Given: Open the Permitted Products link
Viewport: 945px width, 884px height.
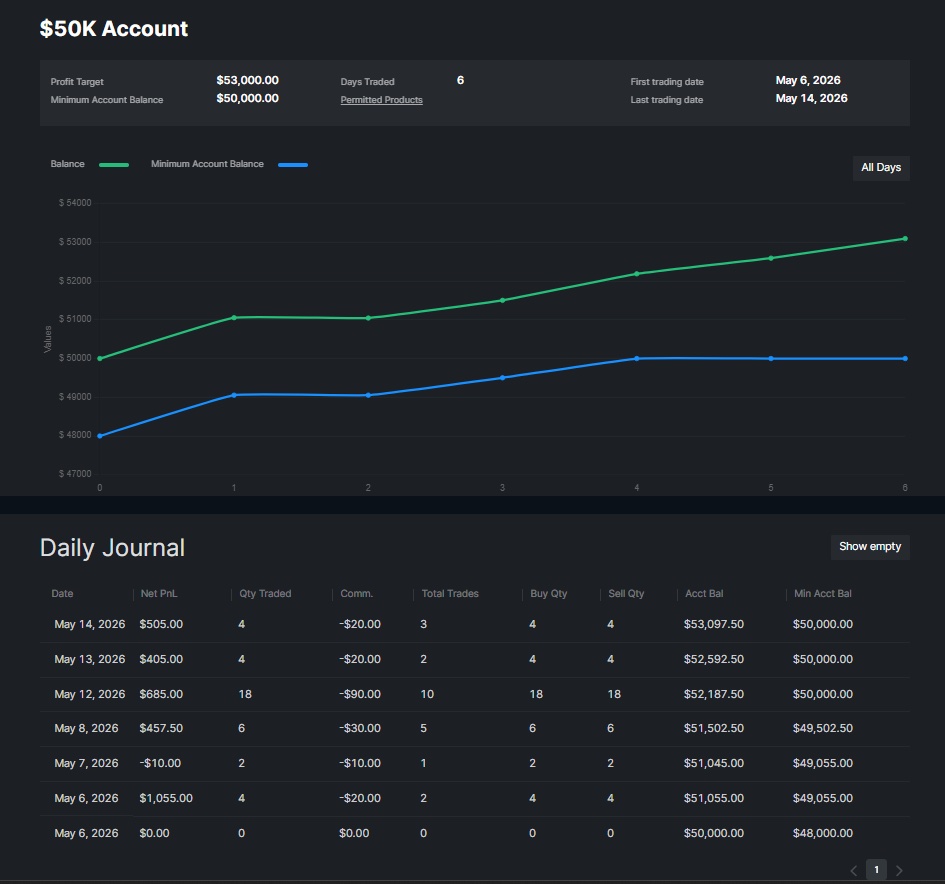Looking at the screenshot, I should (x=381, y=100).
